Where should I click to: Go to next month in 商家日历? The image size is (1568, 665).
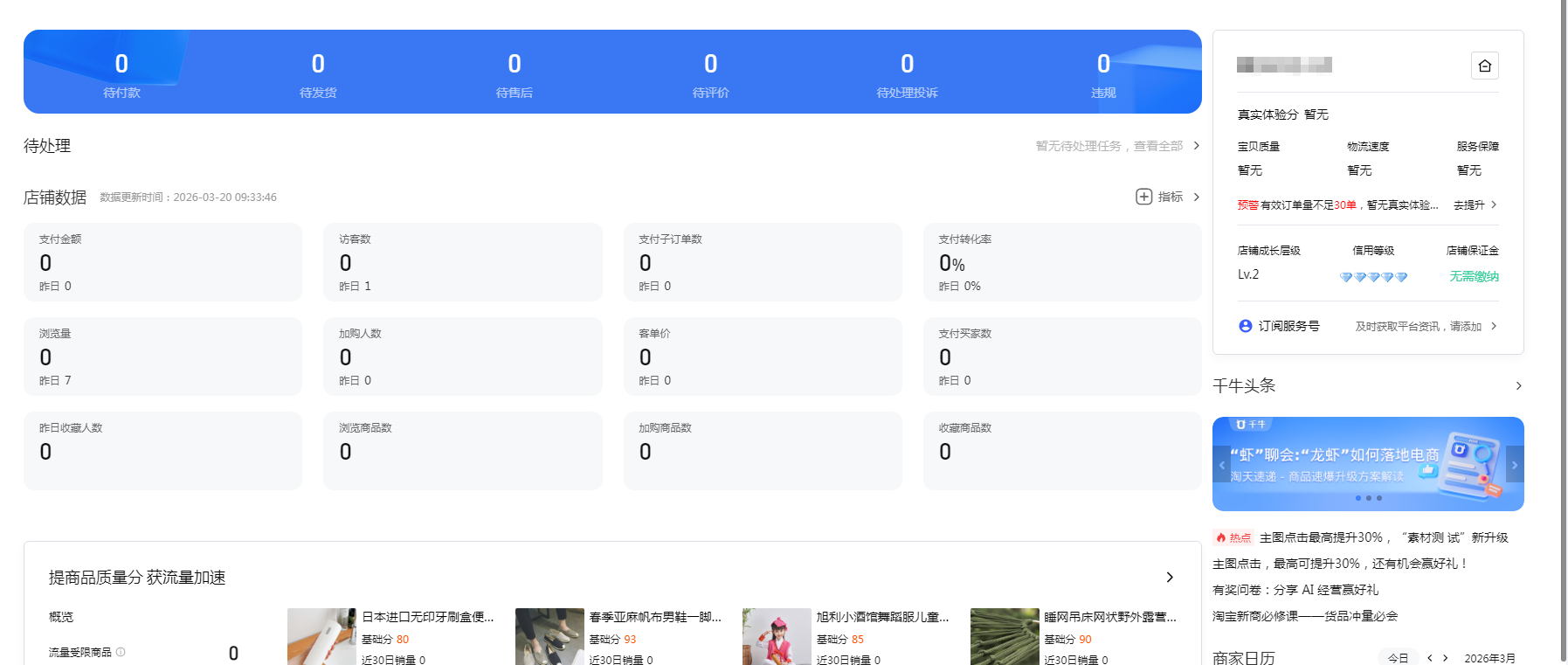pos(1446,658)
